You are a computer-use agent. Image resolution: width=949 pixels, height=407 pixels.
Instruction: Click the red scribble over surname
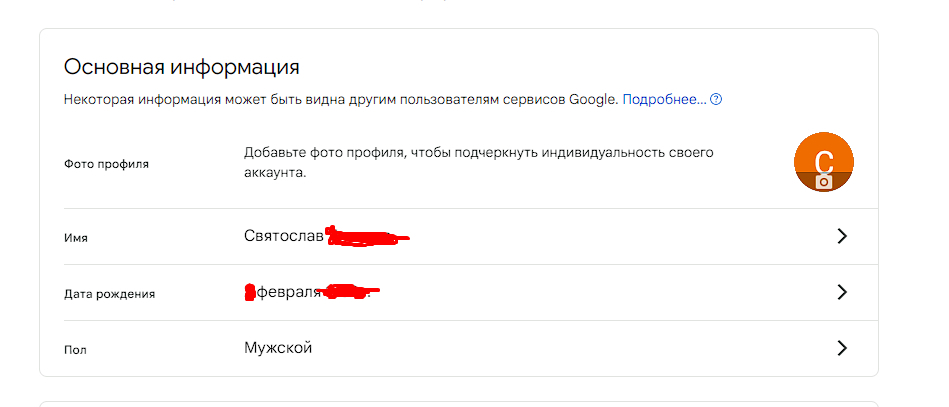pos(365,237)
